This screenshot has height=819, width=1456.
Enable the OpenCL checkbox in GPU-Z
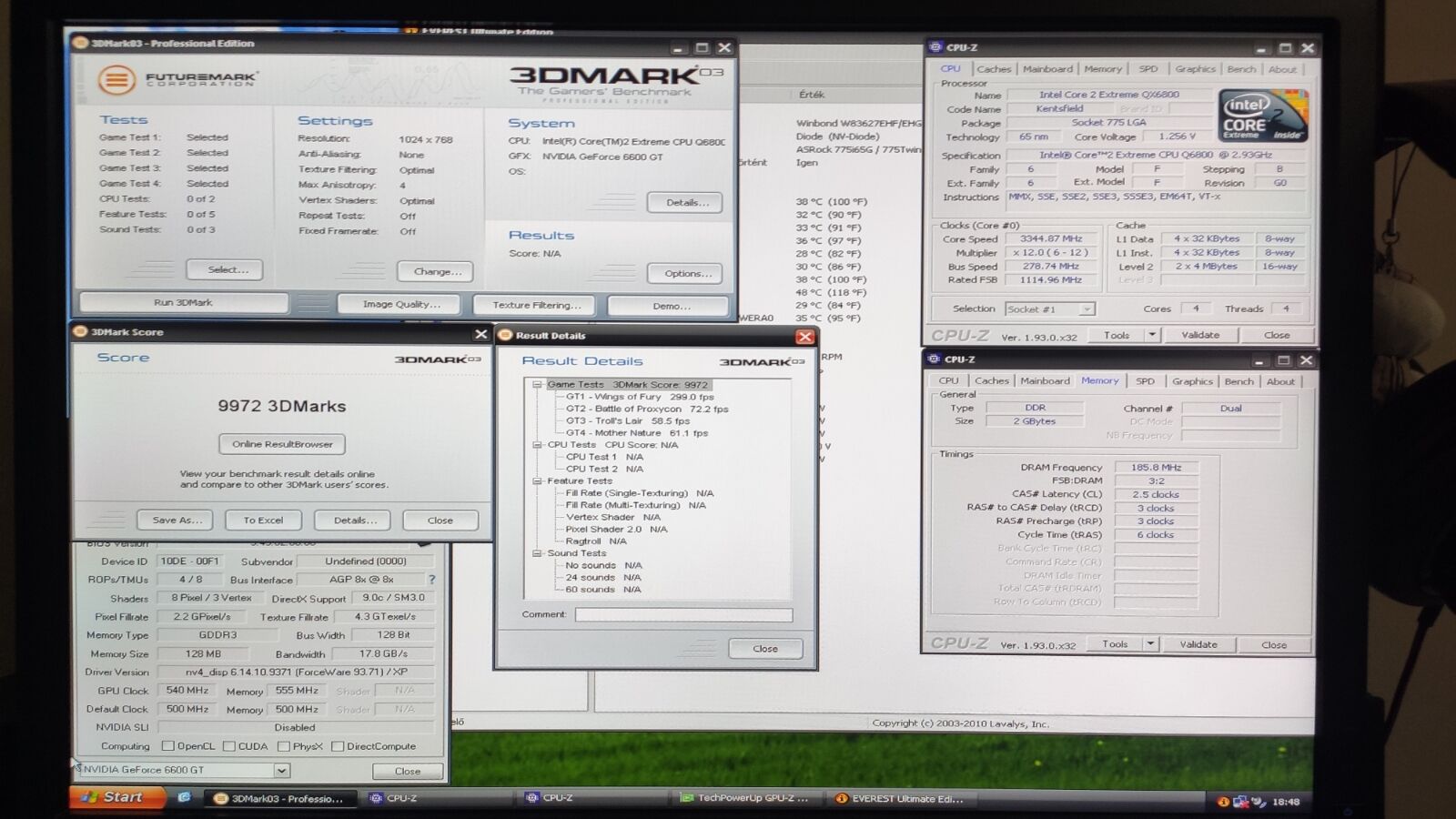pos(167,746)
